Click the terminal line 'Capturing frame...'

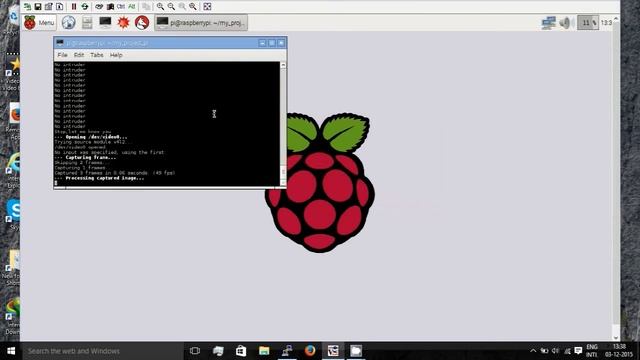click(x=85, y=158)
